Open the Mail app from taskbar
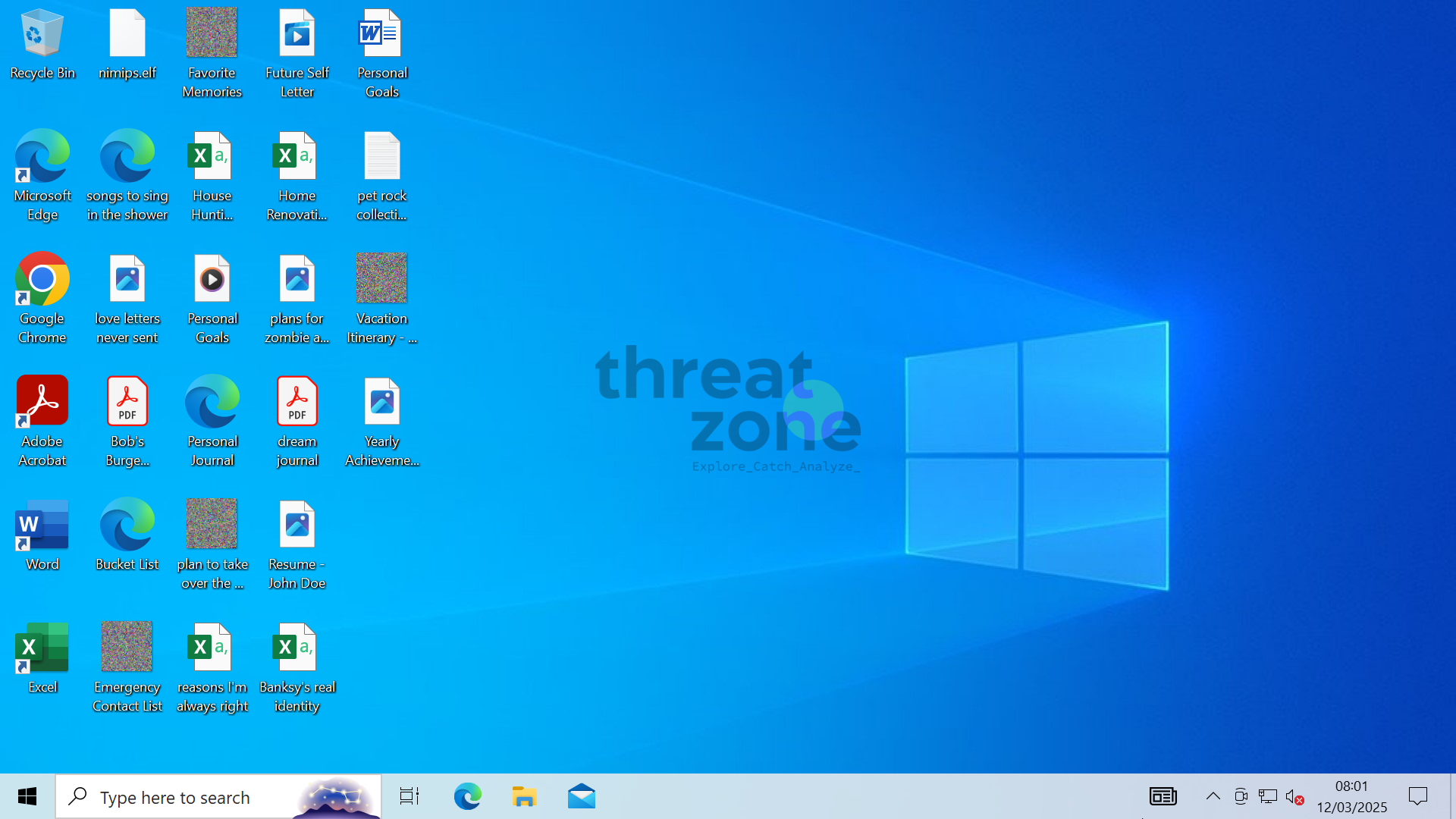This screenshot has width=1456, height=819. [x=582, y=796]
